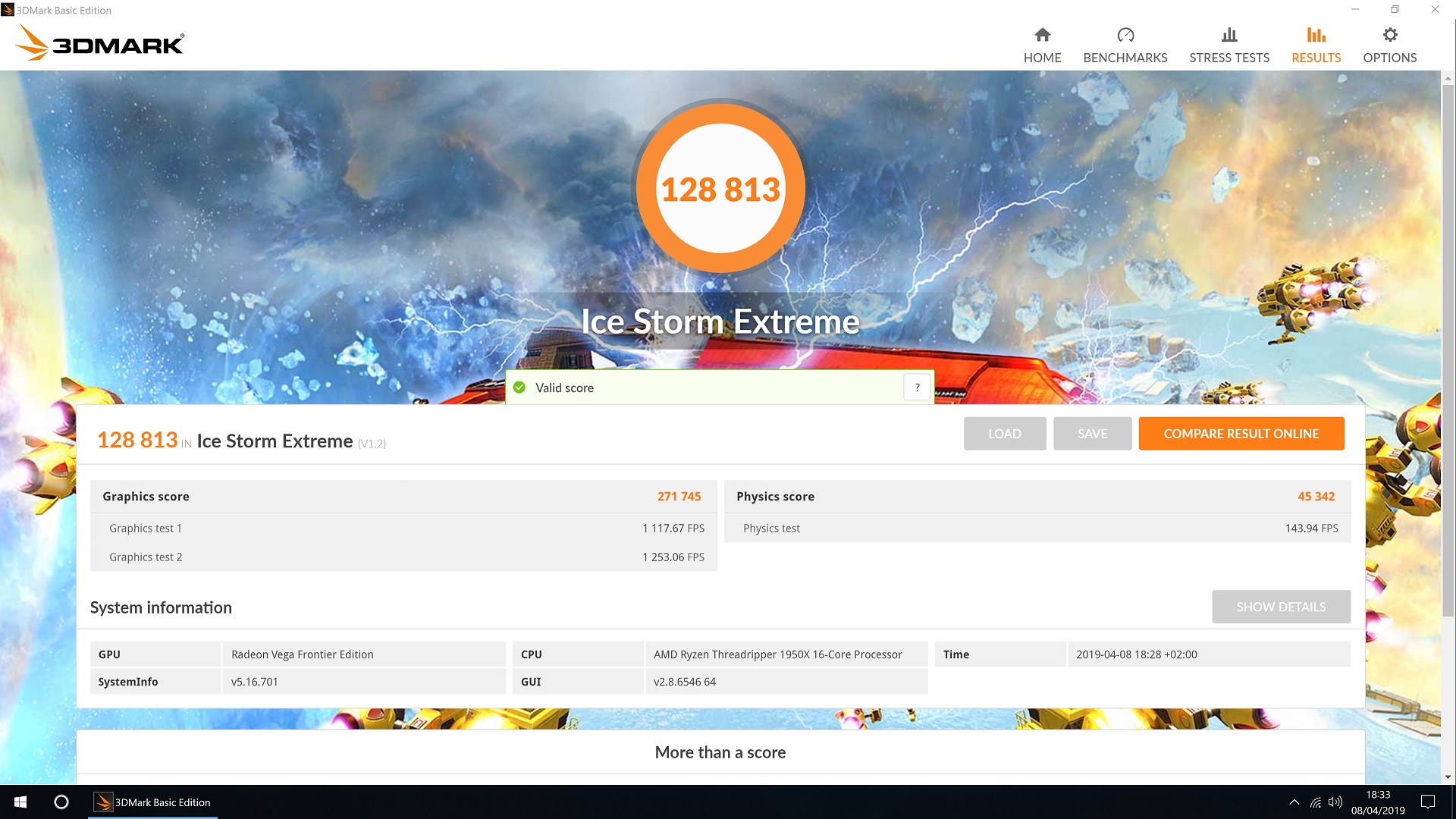Screen dimensions: 1456x819
Task: Select the RESULTS tab label
Action: (x=1316, y=58)
